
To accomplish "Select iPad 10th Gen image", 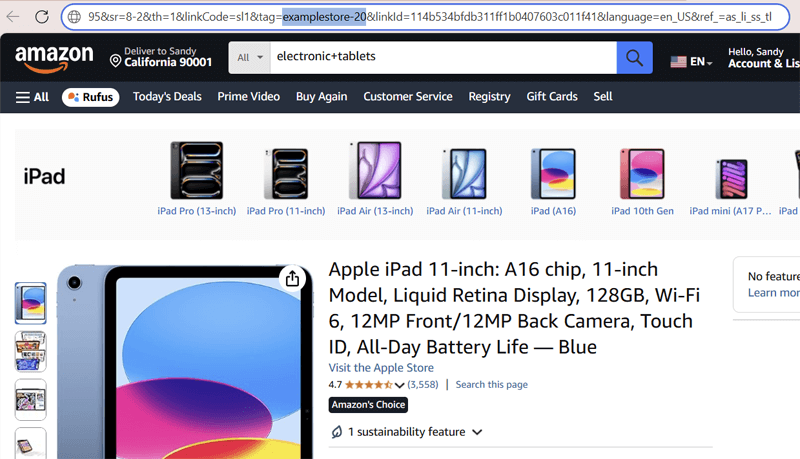I will (x=642, y=173).
